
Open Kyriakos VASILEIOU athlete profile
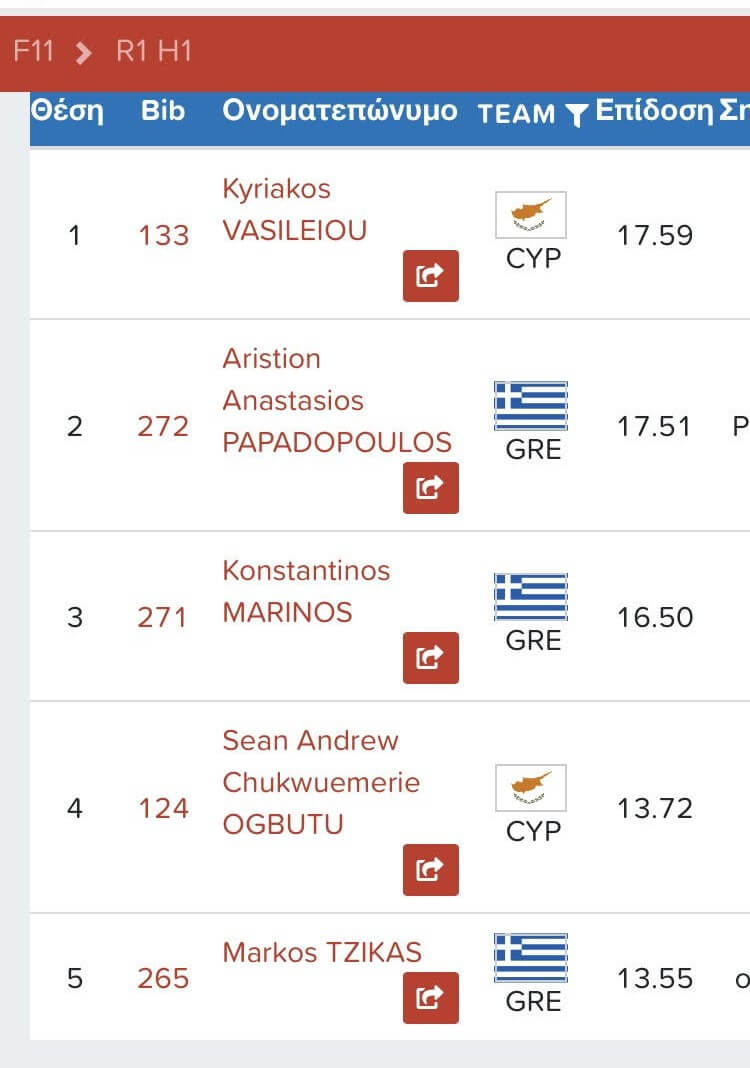point(294,210)
